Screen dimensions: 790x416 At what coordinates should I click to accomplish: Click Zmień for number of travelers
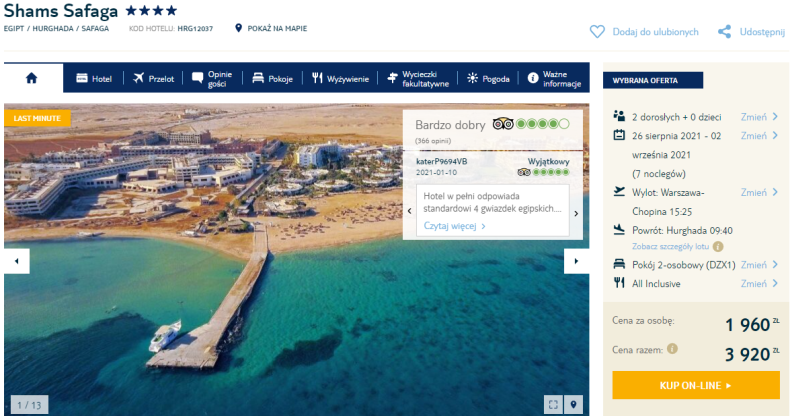click(753, 117)
